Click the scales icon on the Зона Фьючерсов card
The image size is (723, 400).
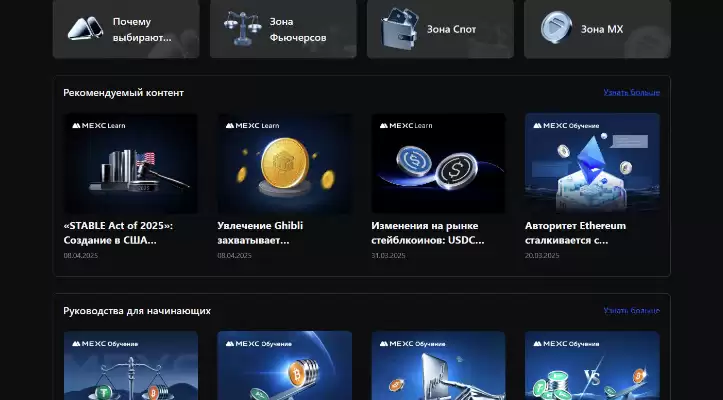(x=242, y=29)
